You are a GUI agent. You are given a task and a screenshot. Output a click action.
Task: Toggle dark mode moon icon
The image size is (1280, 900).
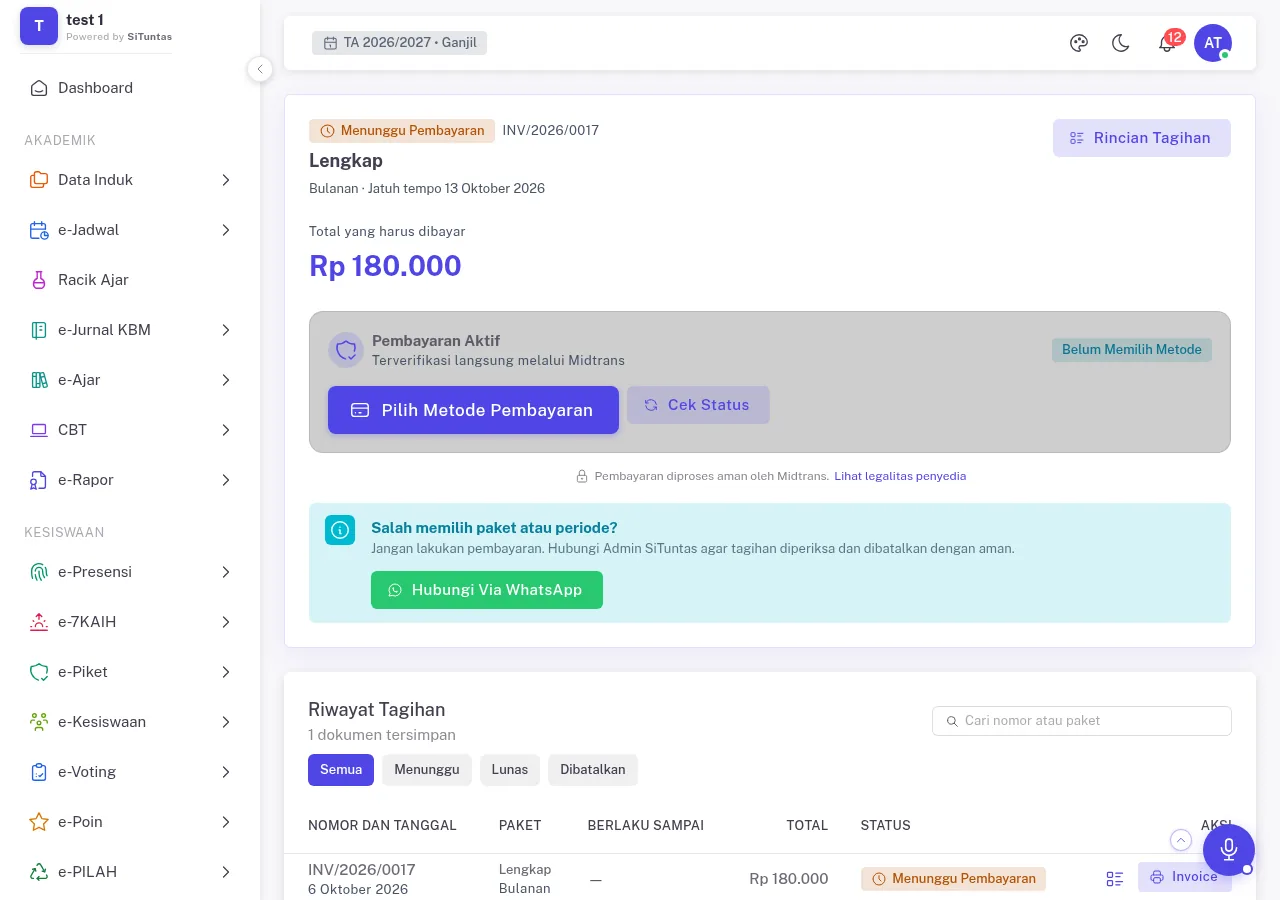[x=1121, y=43]
